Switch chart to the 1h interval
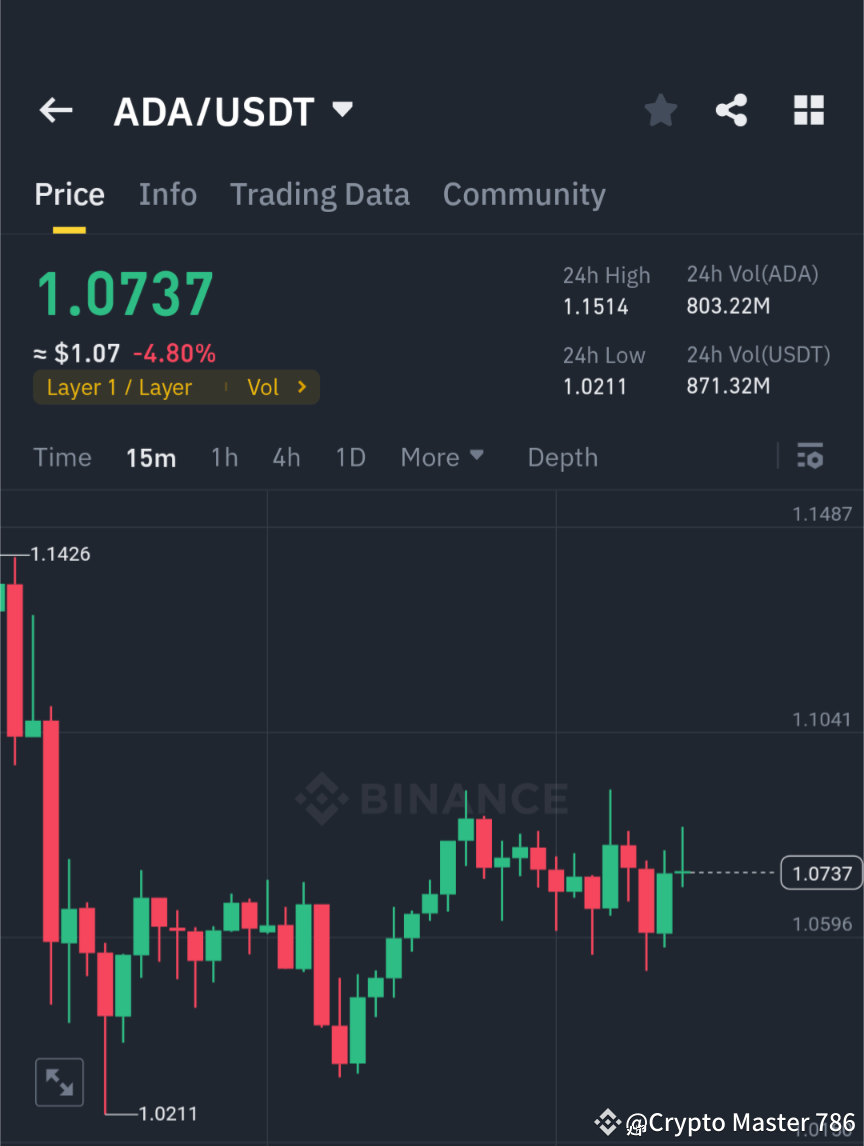This screenshot has width=864, height=1146. 224,457
